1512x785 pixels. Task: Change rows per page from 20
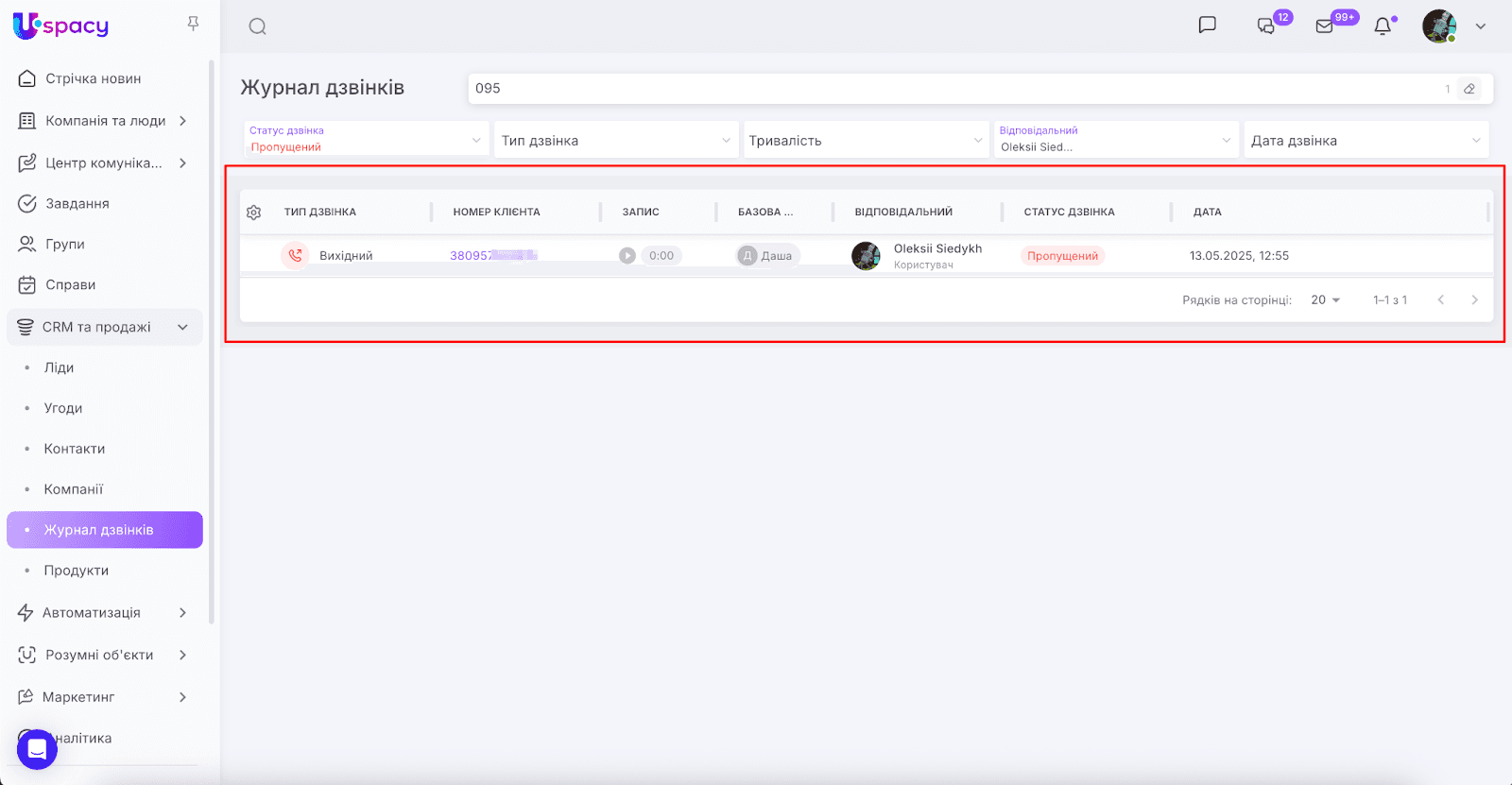click(1325, 300)
